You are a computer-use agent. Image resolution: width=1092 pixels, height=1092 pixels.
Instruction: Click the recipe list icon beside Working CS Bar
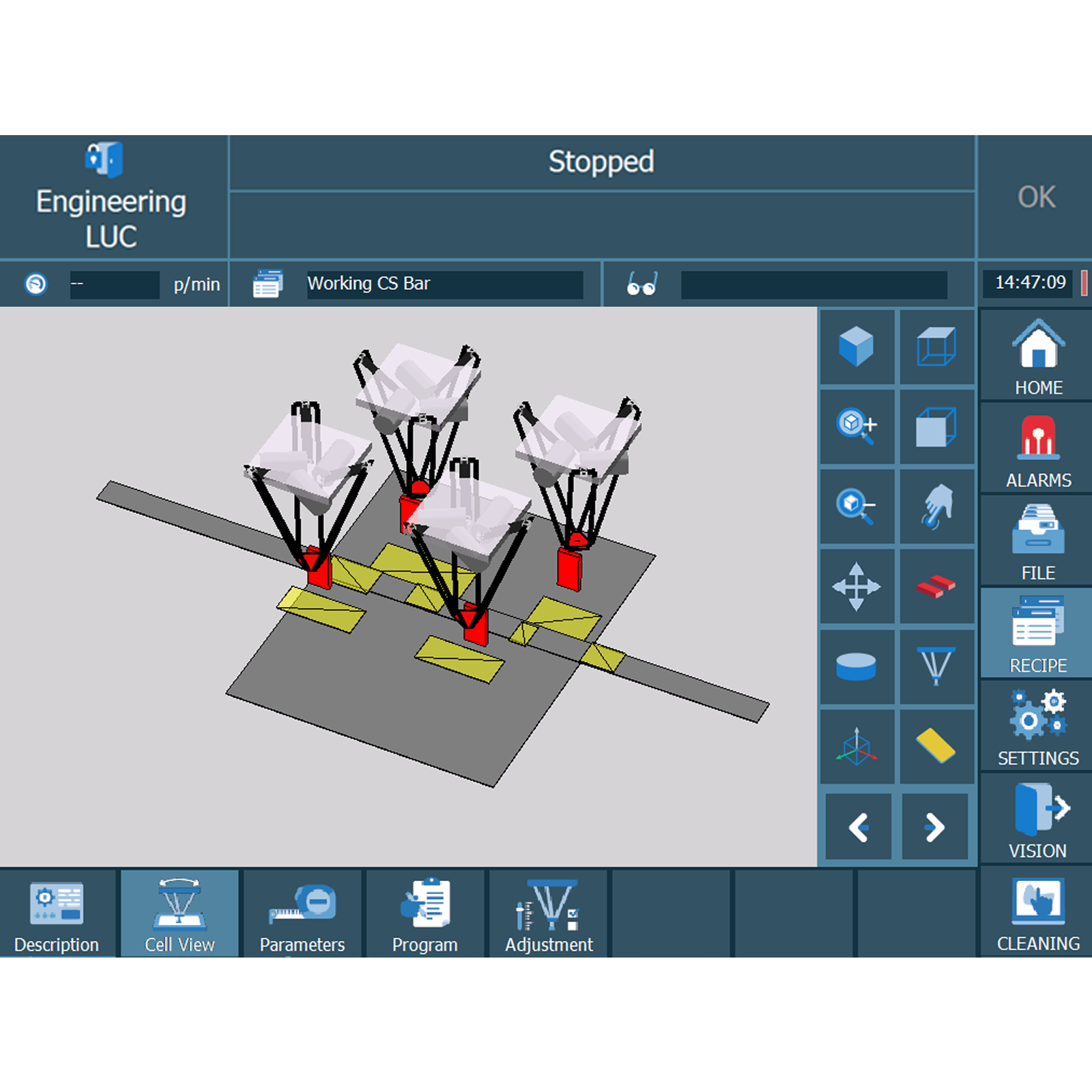coord(268,284)
